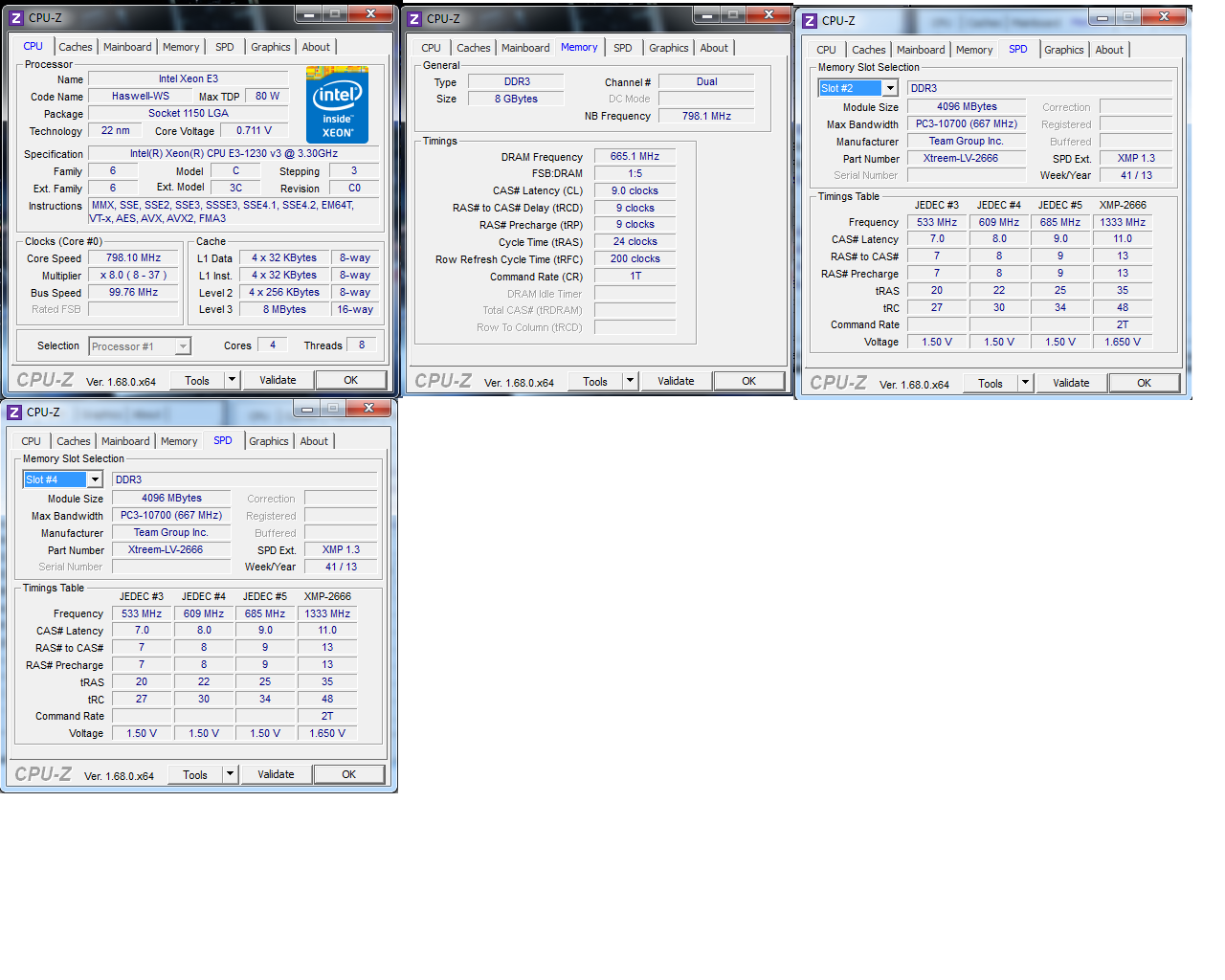Screen dimensions: 1225x980
Task: Click the Week/Year 41 / 13 value in Slot #4 window
Action: [341, 568]
